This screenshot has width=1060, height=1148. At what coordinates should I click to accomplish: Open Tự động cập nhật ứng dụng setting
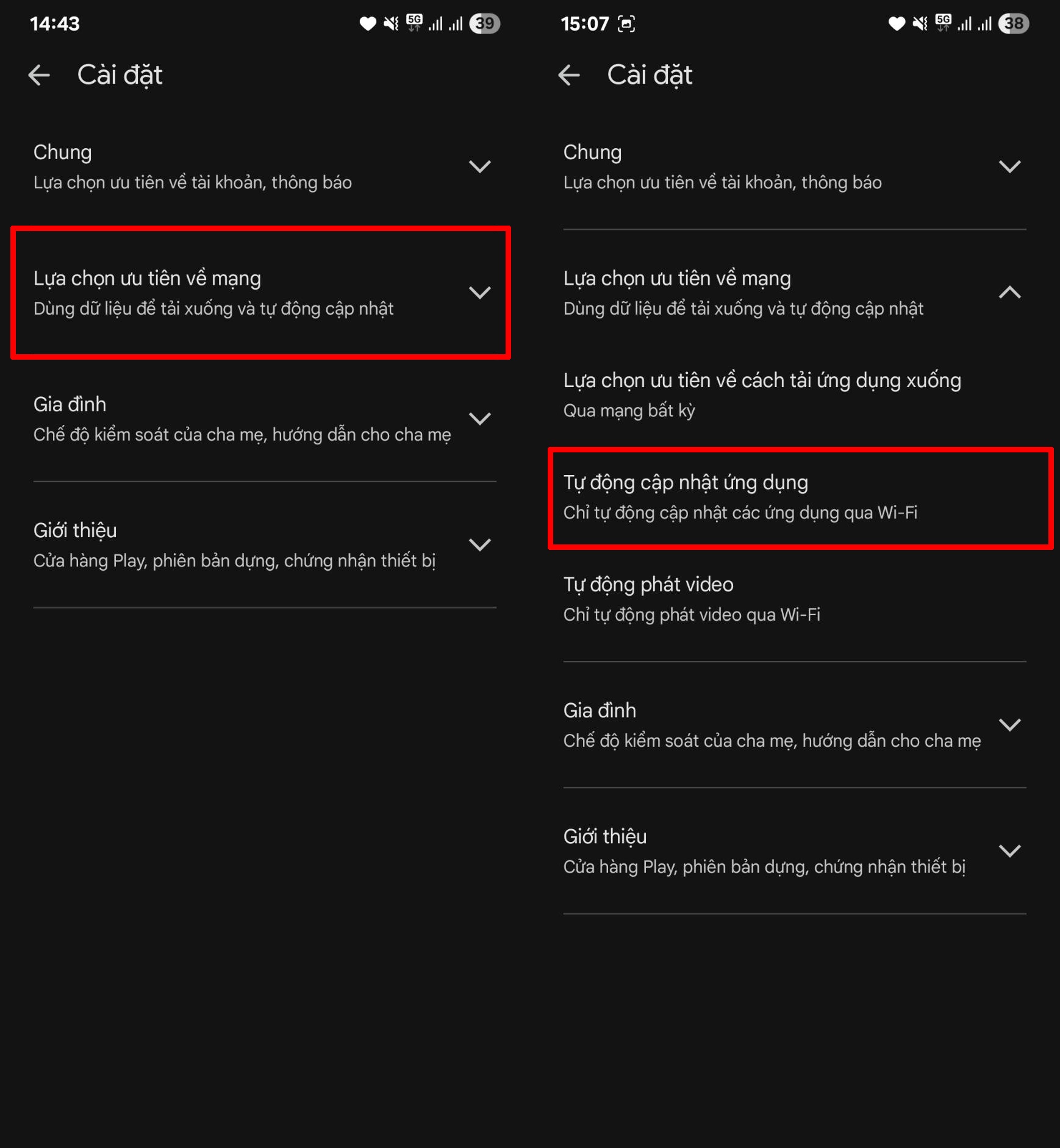point(740,497)
